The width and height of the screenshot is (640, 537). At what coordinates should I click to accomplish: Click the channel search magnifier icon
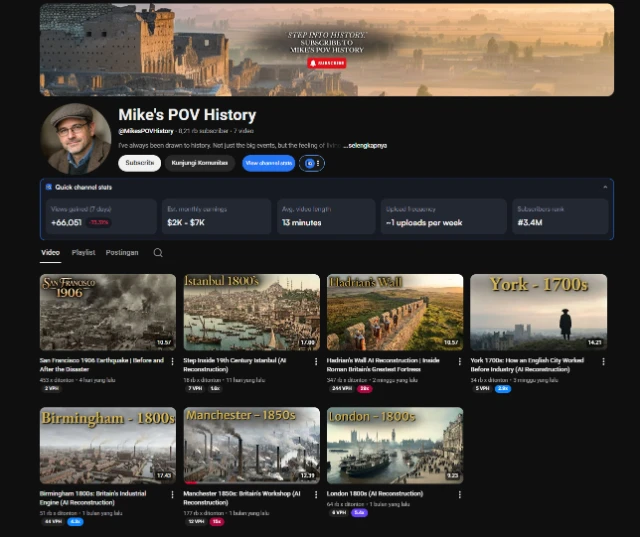(158, 253)
